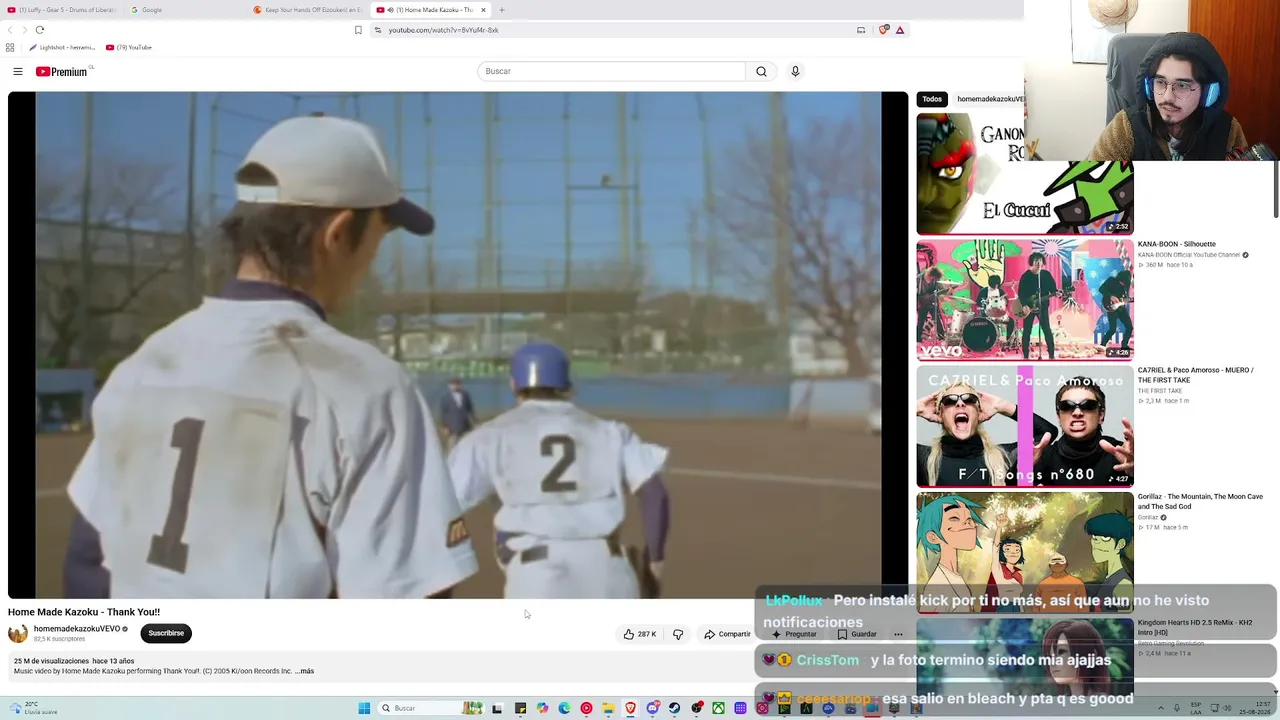This screenshot has height=720, width=1280.
Task: Open Kingdom Hearts HD 2.5 ReMIX title
Action: point(1195,627)
